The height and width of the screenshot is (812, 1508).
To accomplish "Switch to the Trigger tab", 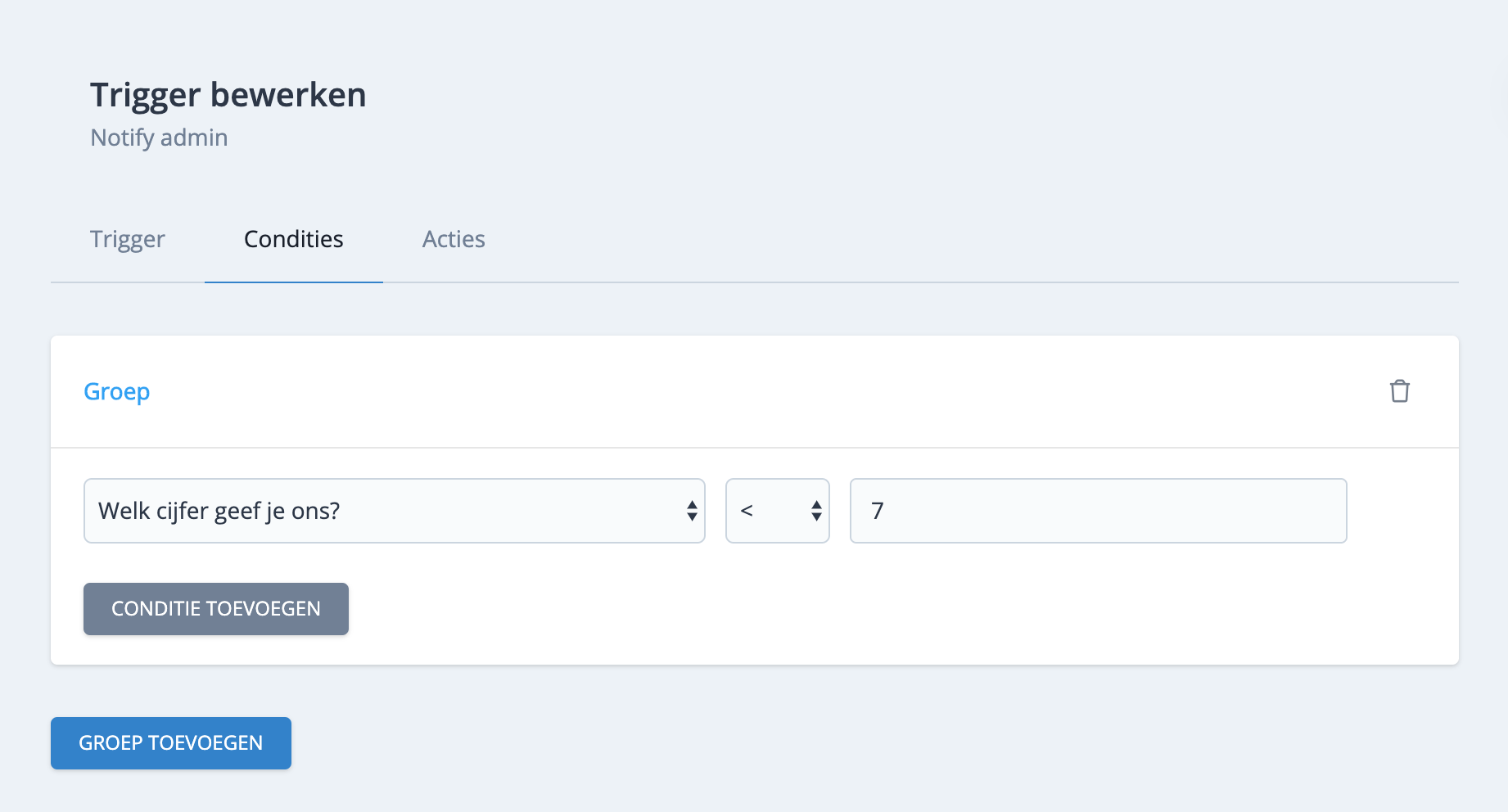I will coord(128,239).
